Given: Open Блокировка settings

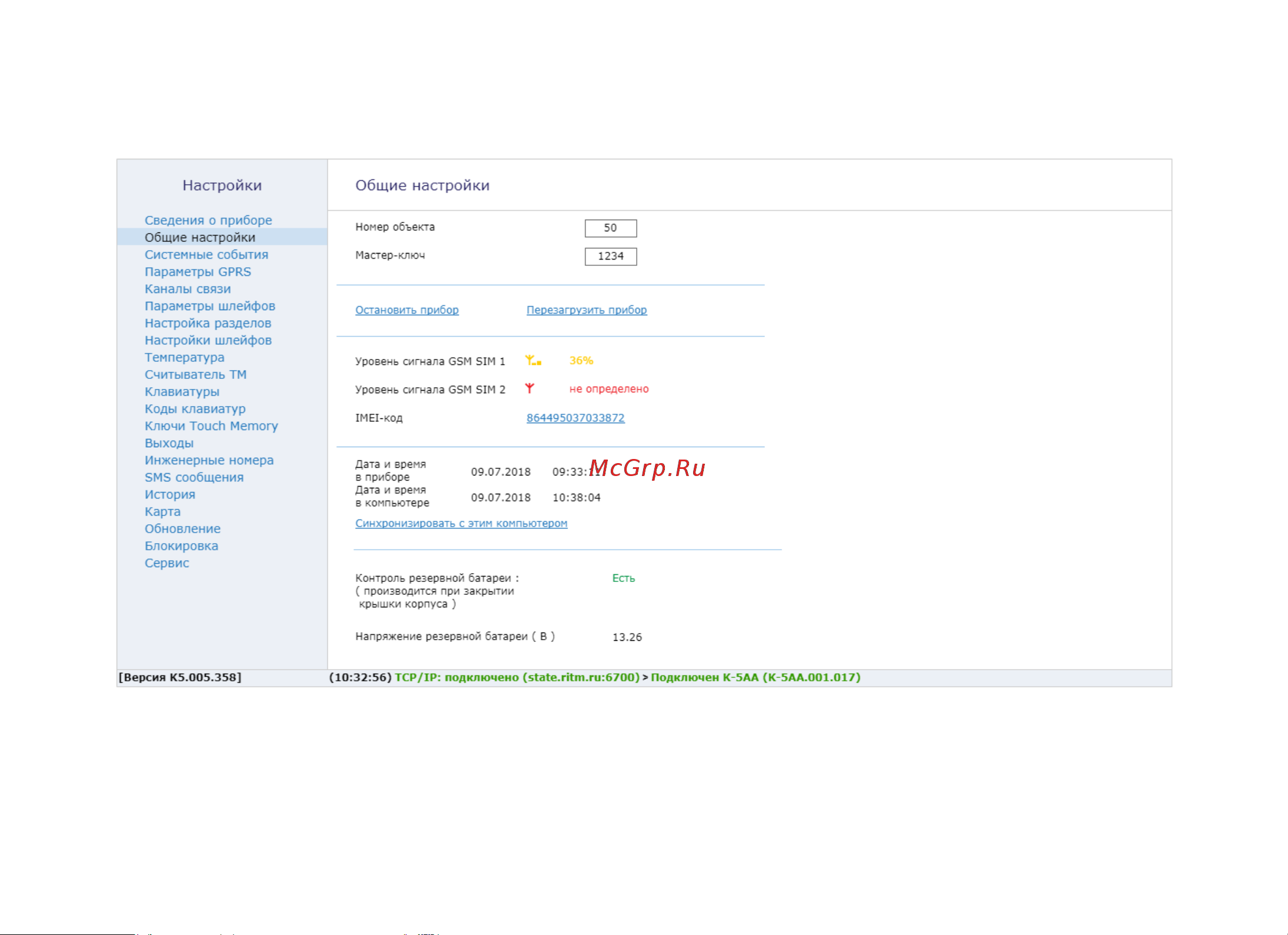Looking at the screenshot, I should [x=181, y=545].
